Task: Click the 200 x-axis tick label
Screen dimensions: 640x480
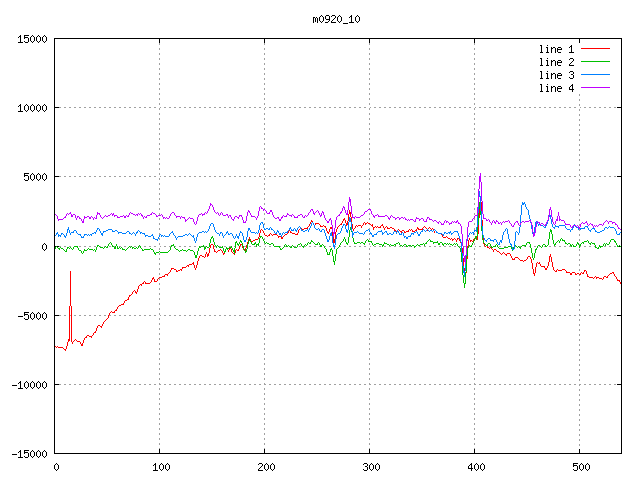Action: (x=265, y=467)
